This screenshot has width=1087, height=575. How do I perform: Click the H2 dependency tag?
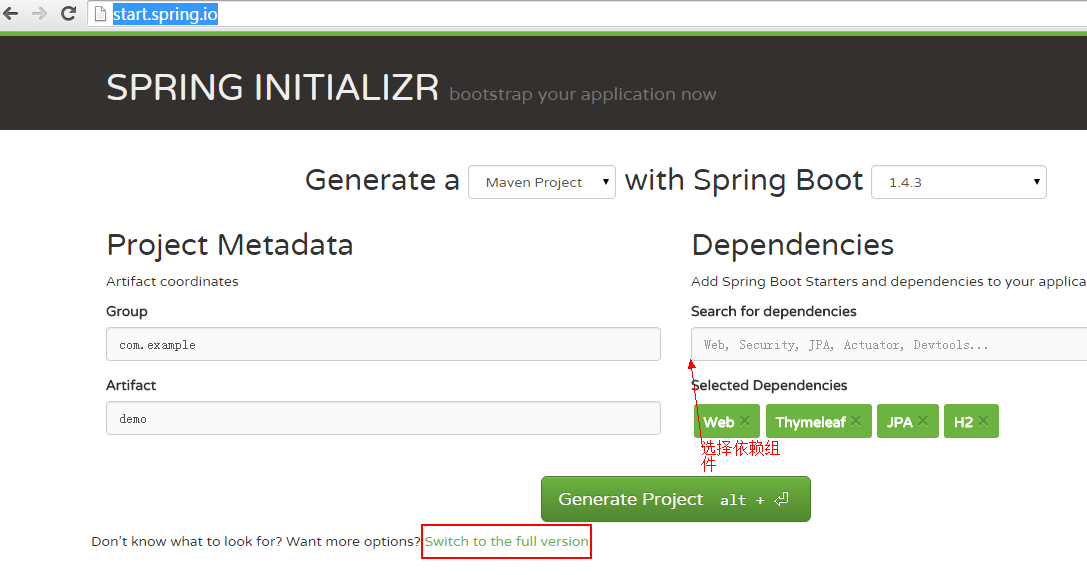pos(971,421)
